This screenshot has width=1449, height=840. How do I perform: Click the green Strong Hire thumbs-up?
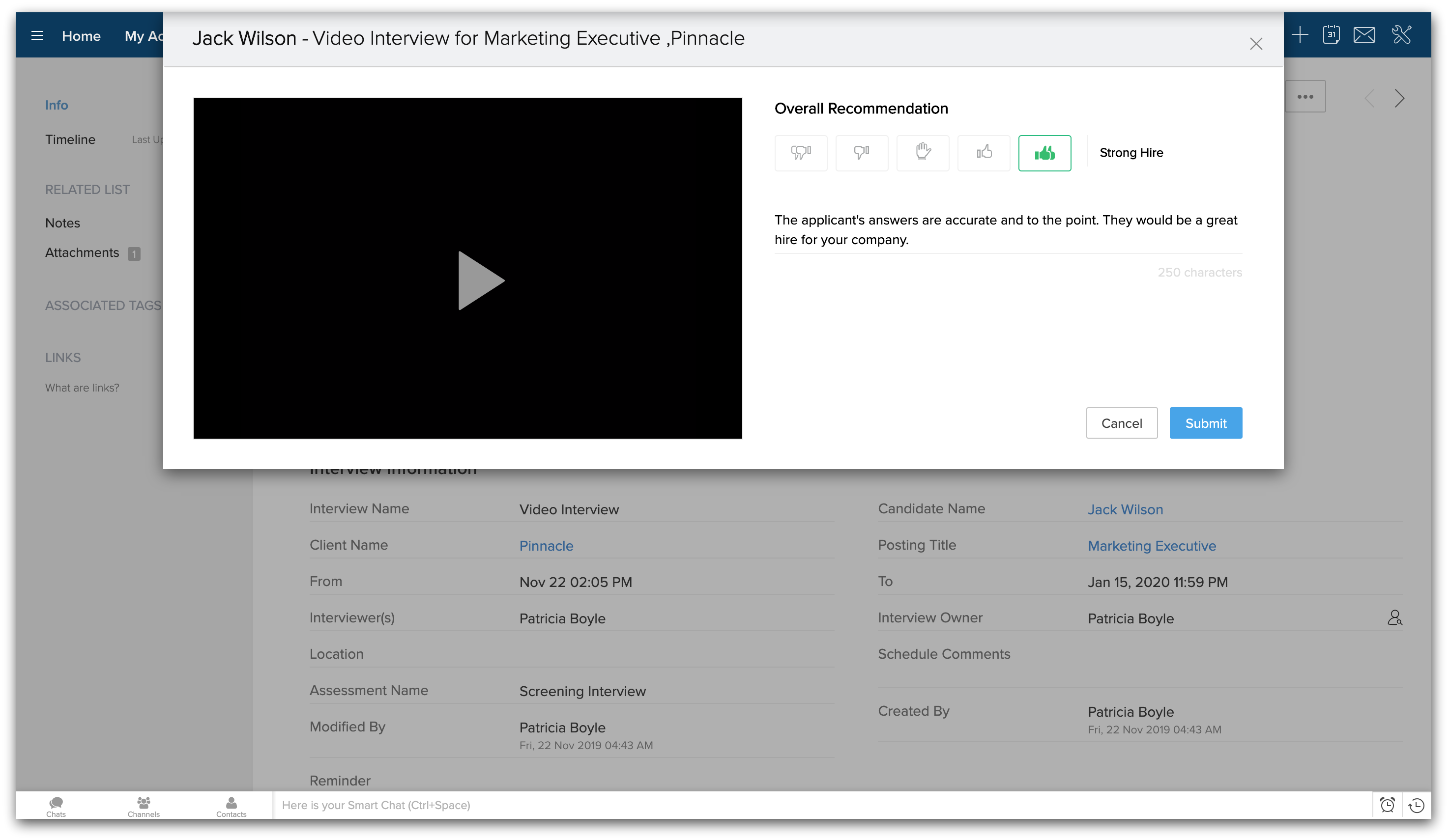[x=1044, y=153]
